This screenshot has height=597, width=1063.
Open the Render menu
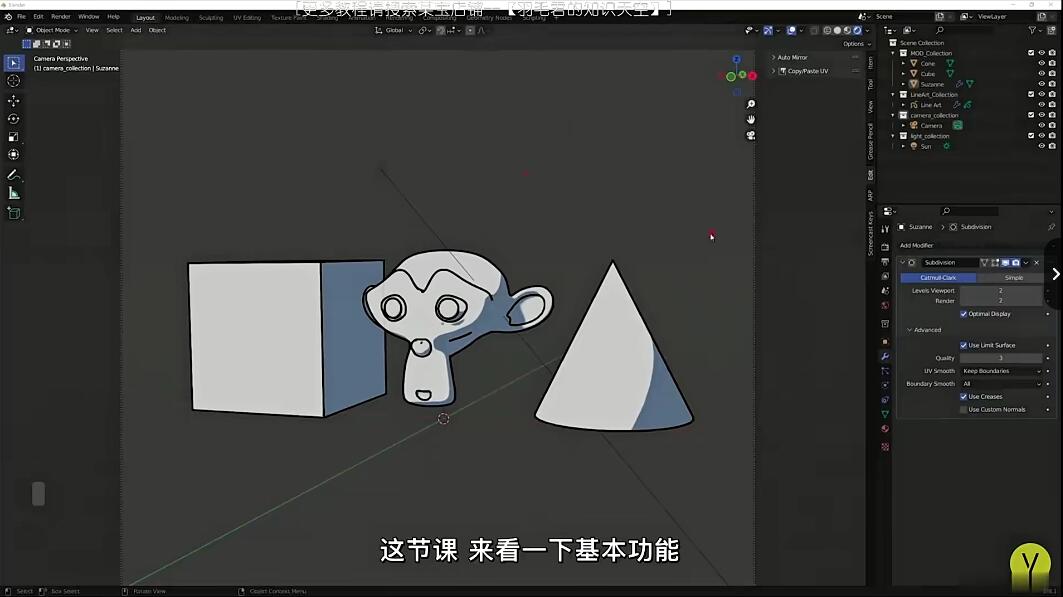(61, 17)
